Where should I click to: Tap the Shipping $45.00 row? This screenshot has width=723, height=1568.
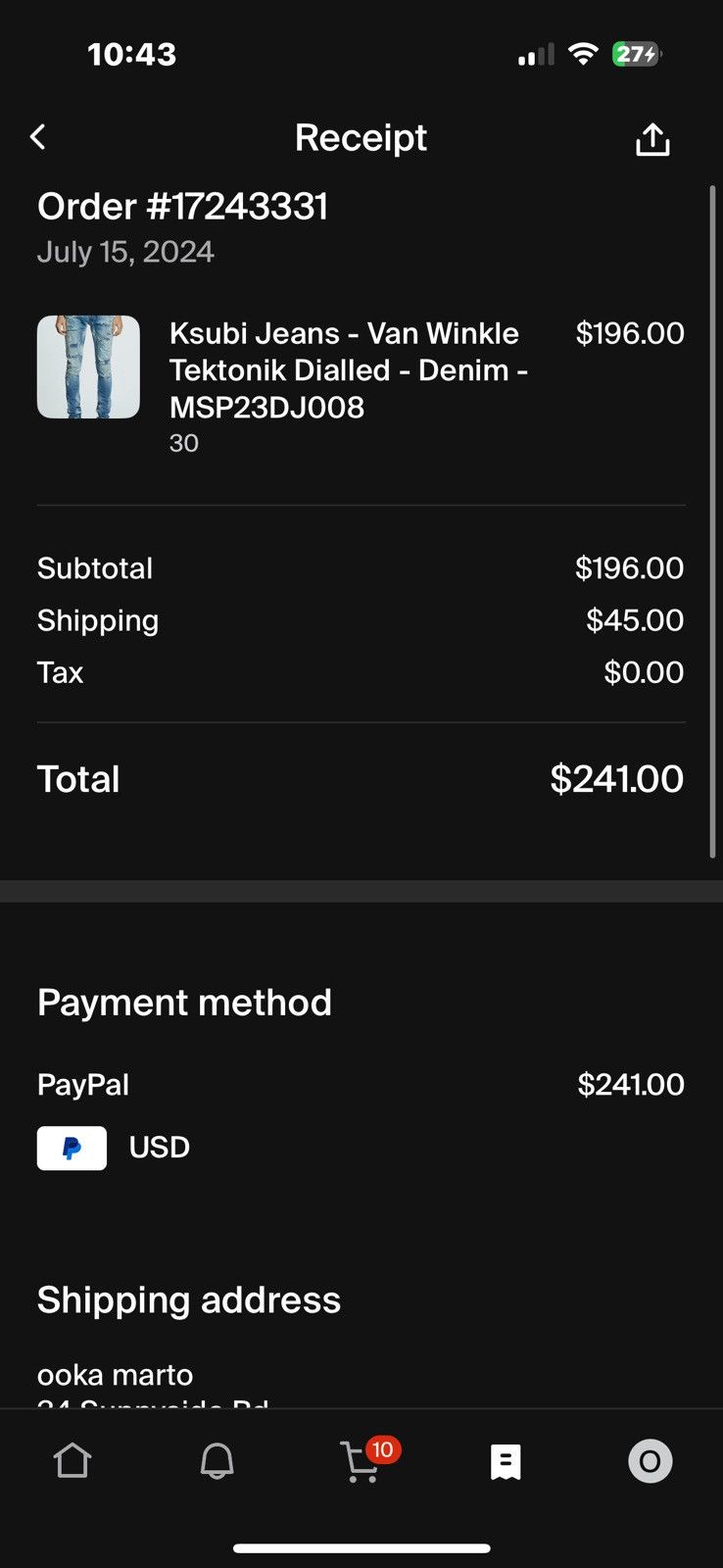tap(361, 620)
